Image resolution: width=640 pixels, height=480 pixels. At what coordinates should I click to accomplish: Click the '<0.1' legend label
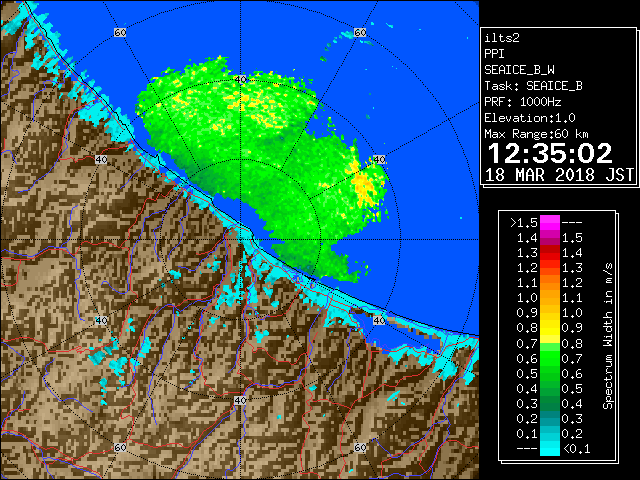576,449
